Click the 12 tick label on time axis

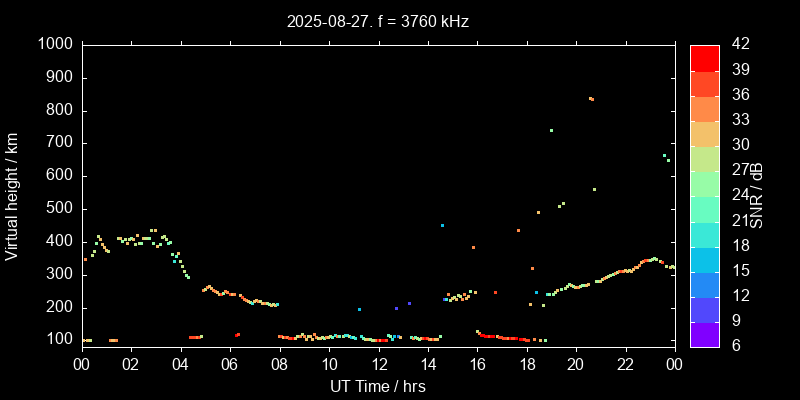378,364
